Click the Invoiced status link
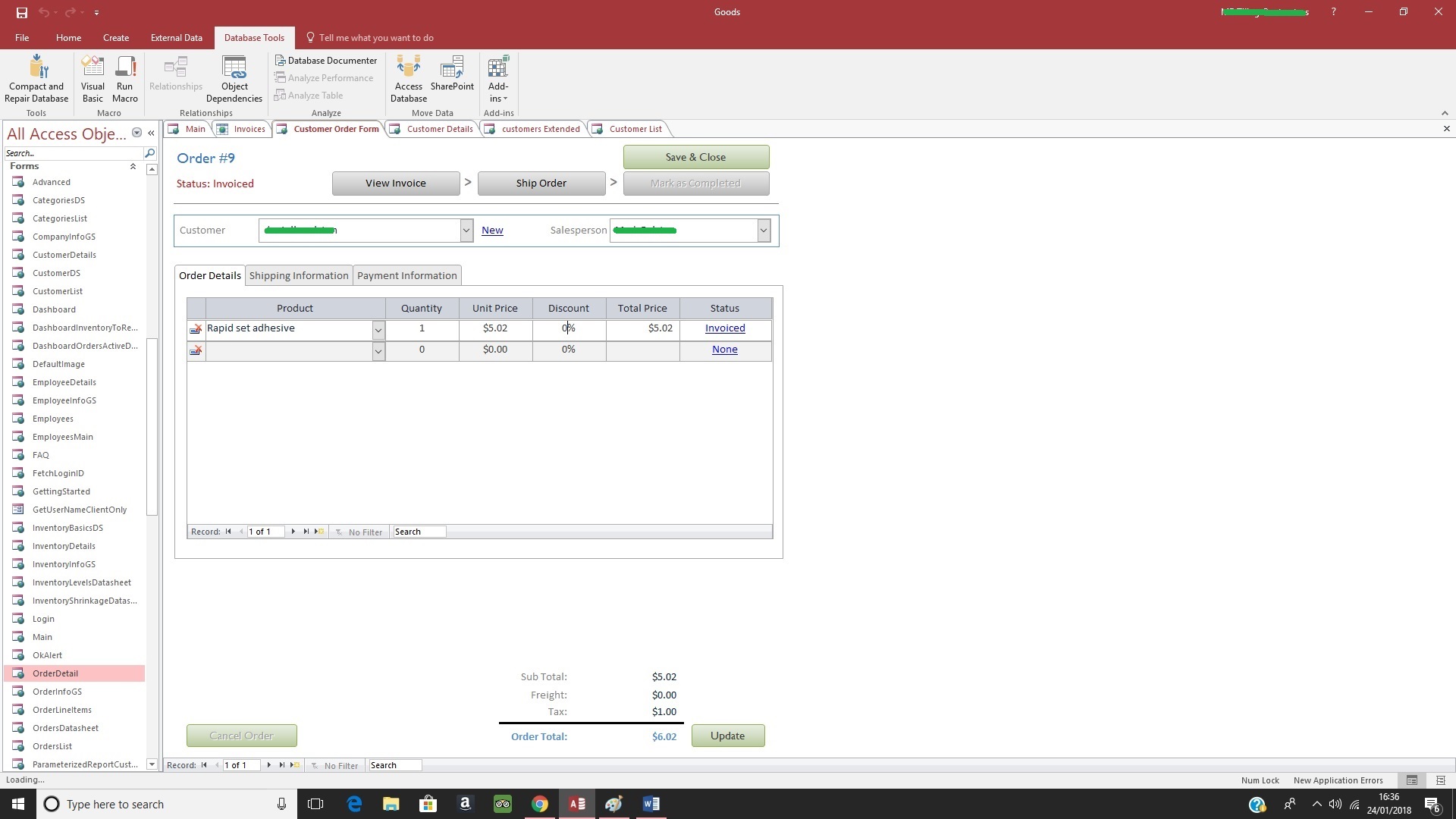 [x=725, y=328]
